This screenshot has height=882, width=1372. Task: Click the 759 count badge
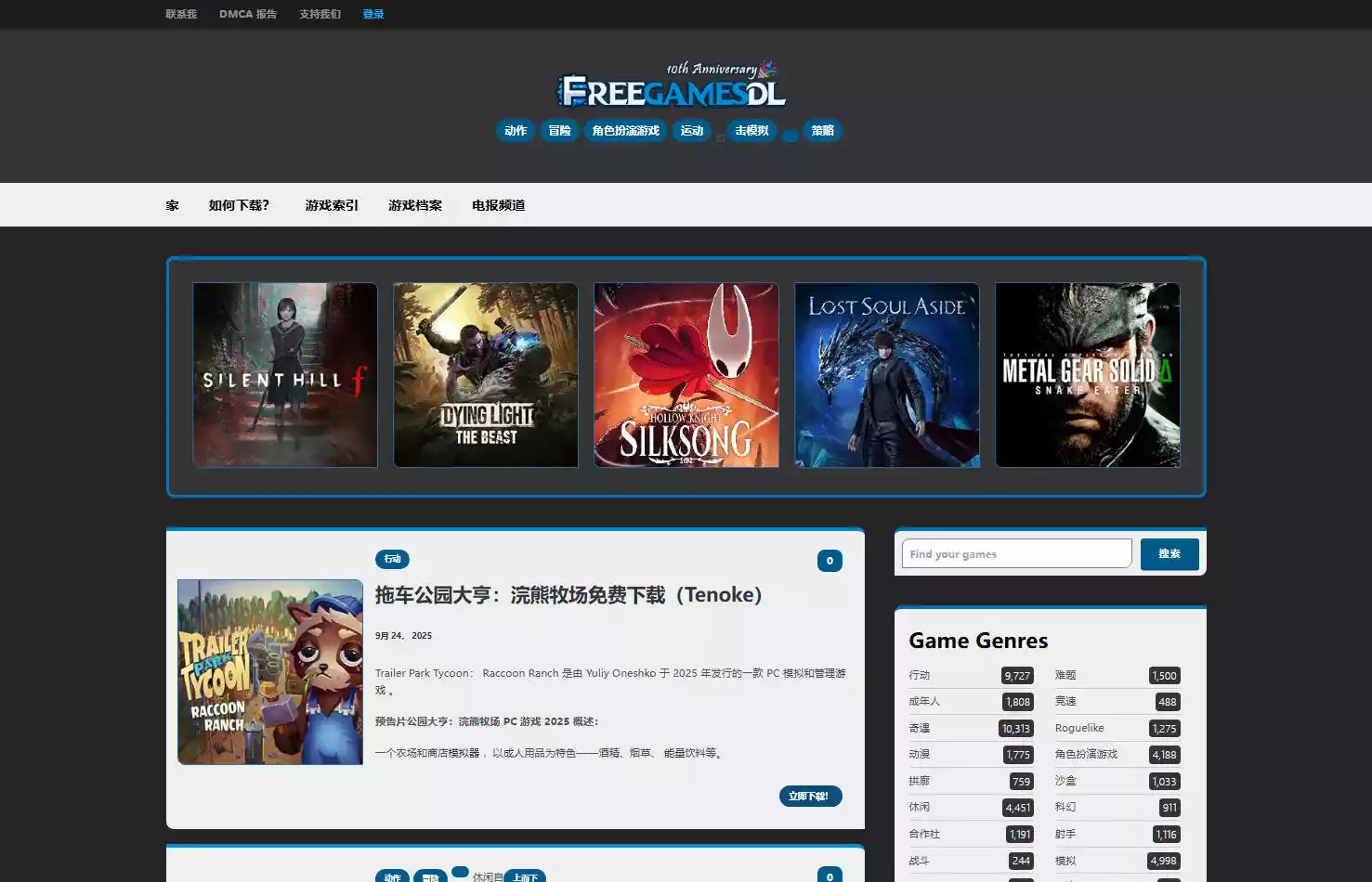[1022, 782]
